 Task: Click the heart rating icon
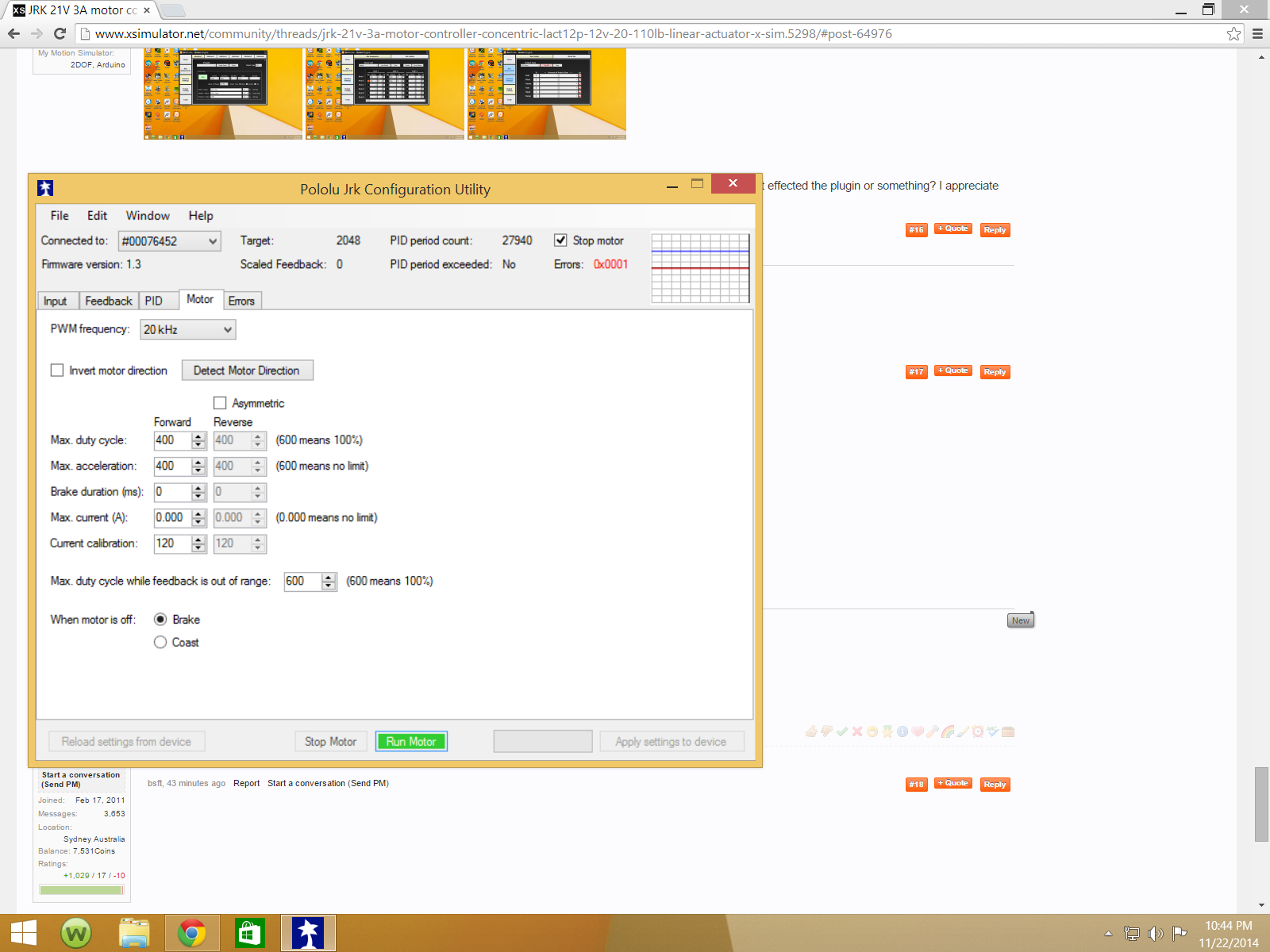(918, 731)
